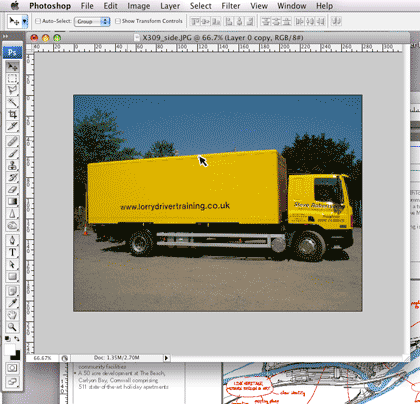Image resolution: width=420 pixels, height=404 pixels.
Task: Open the Photoshop application menu
Action: point(50,6)
